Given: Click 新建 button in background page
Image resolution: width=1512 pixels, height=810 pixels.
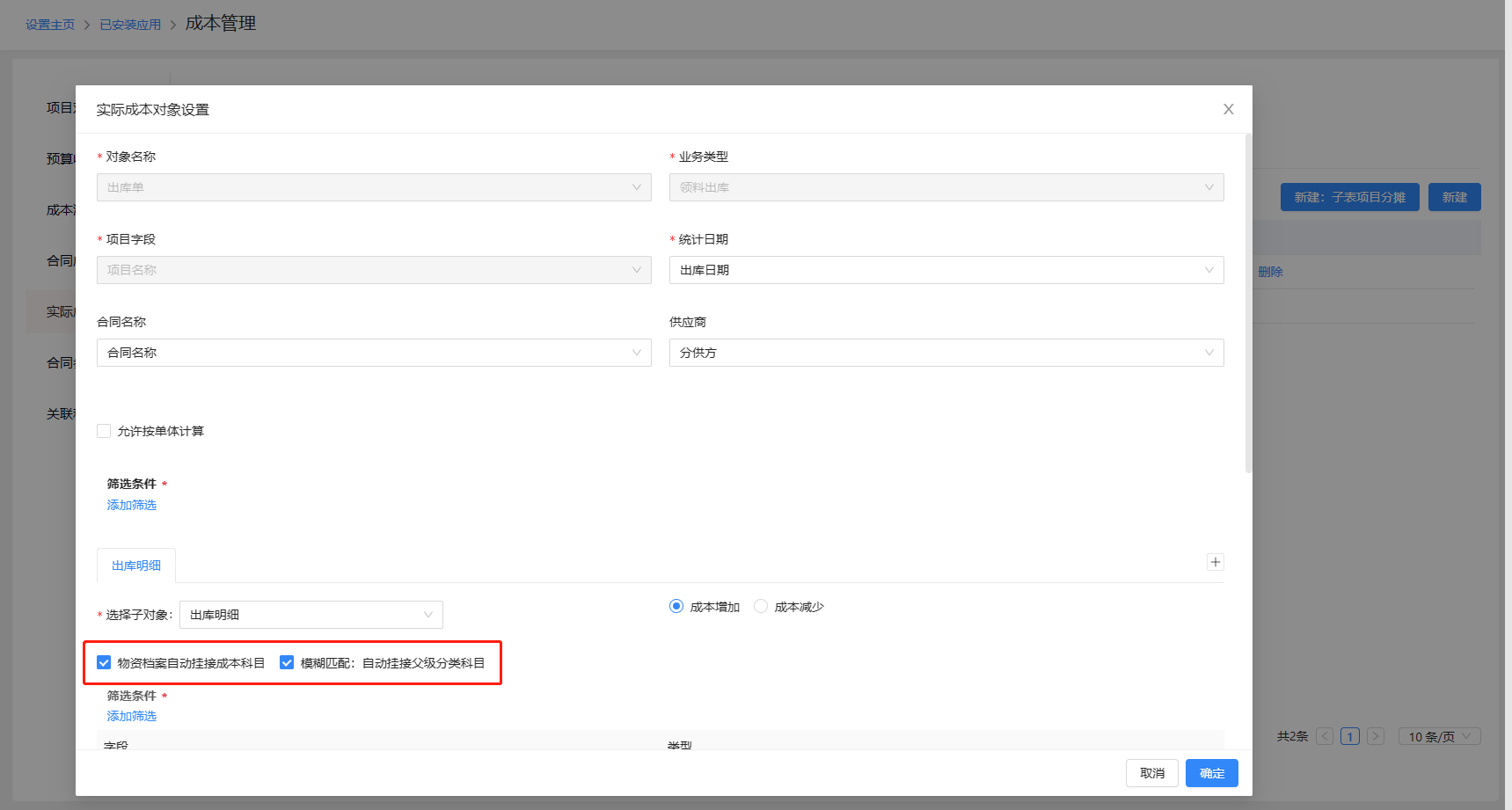Looking at the screenshot, I should pyautogui.click(x=1455, y=197).
